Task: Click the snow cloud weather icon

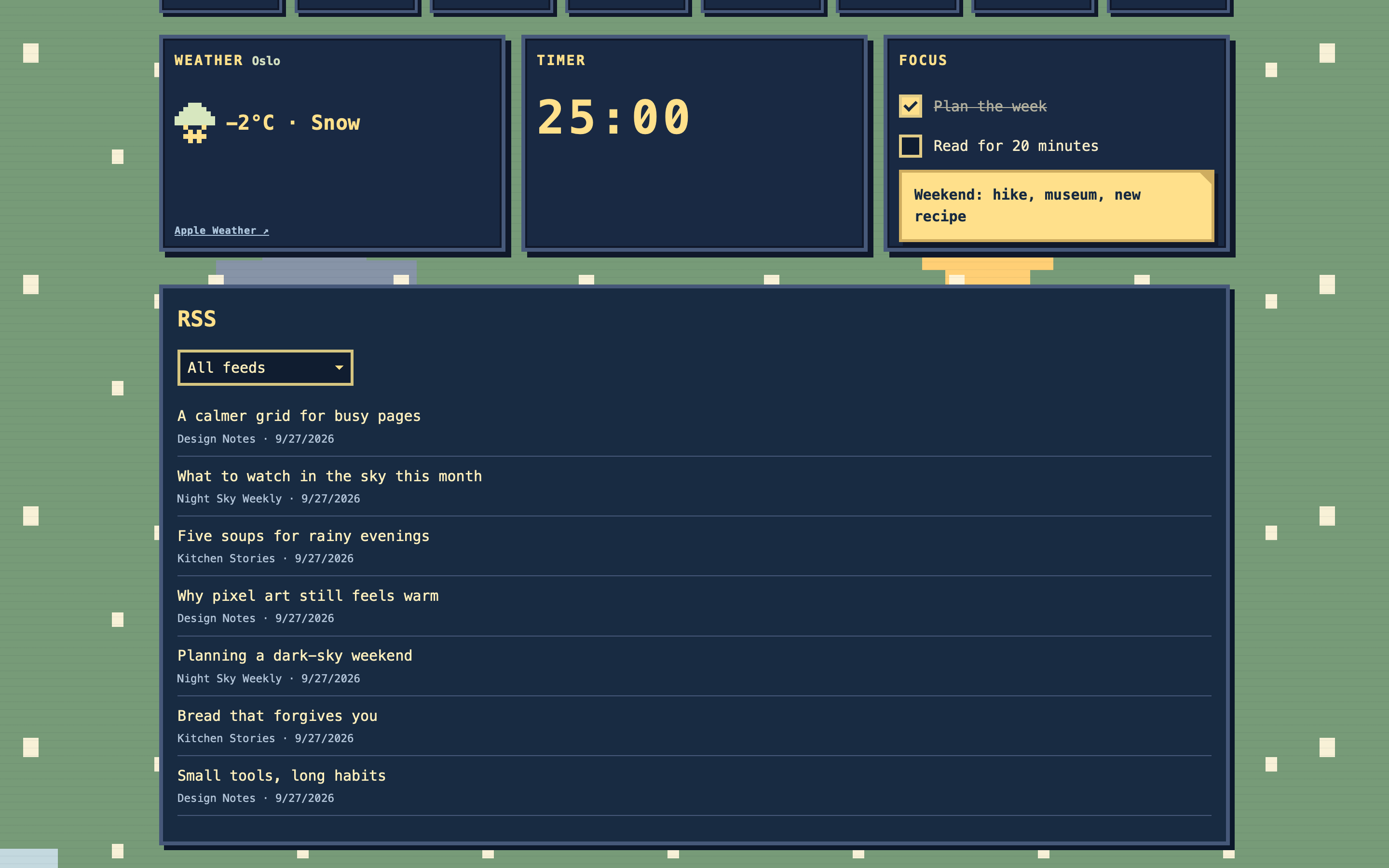Action: (194, 123)
